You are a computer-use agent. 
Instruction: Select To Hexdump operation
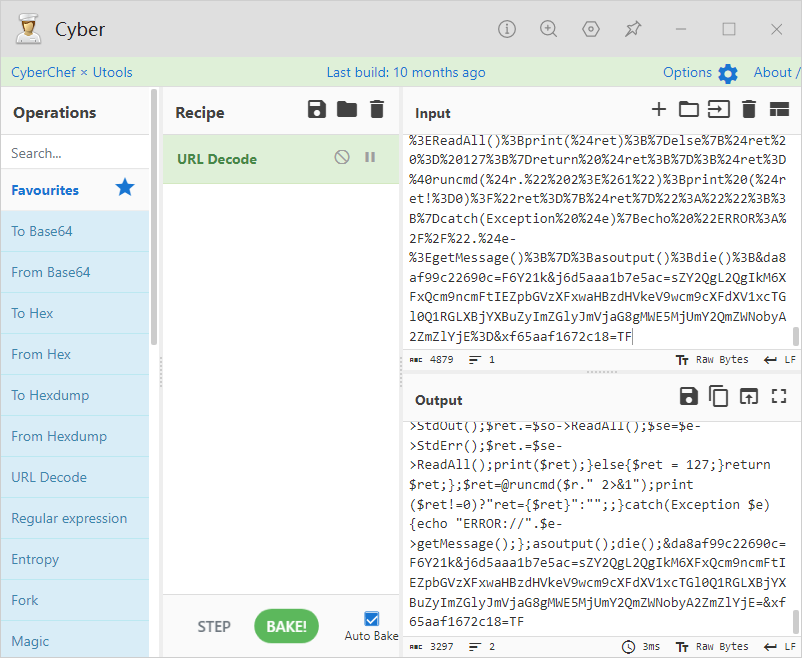pyautogui.click(x=75, y=395)
